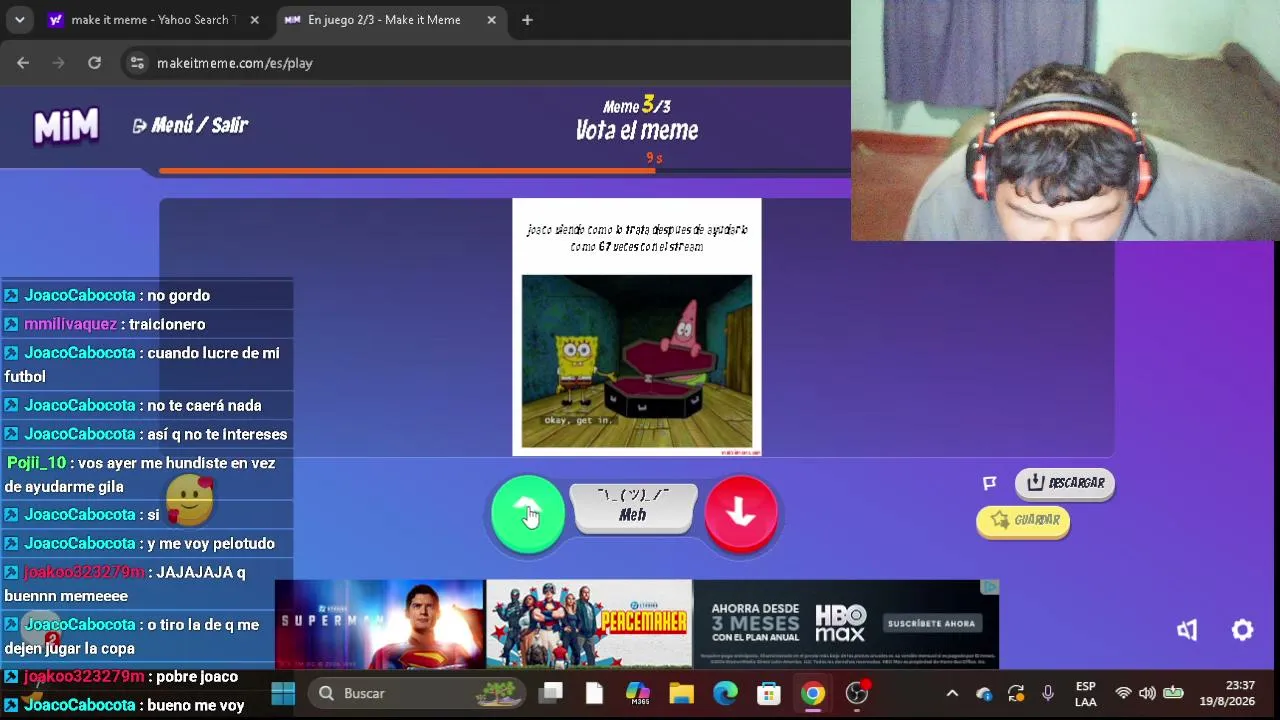Screen dimensions: 1280x720
Task: Go back to the previous page
Action: 23,63
